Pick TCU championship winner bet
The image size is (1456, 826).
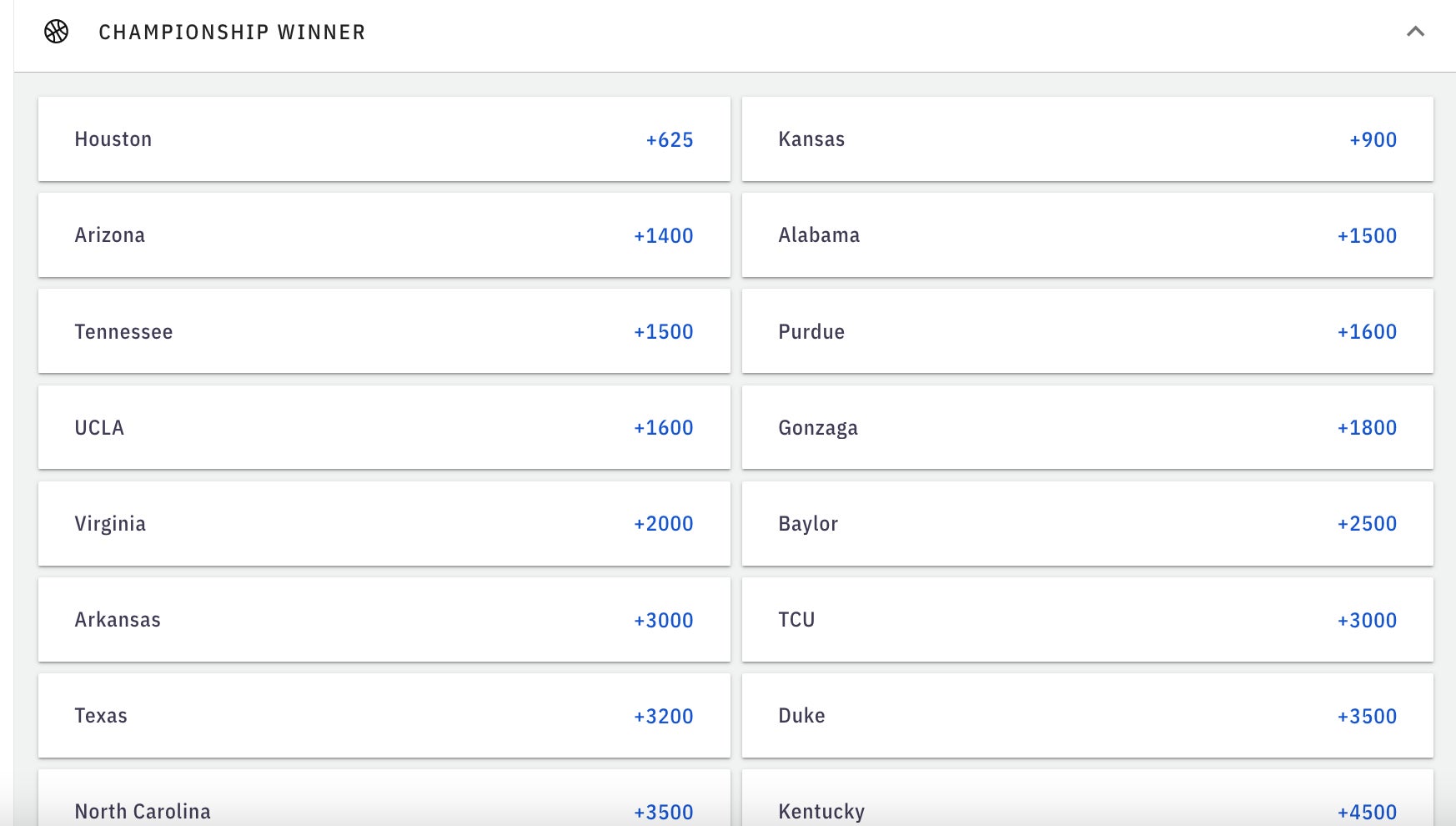click(1087, 620)
